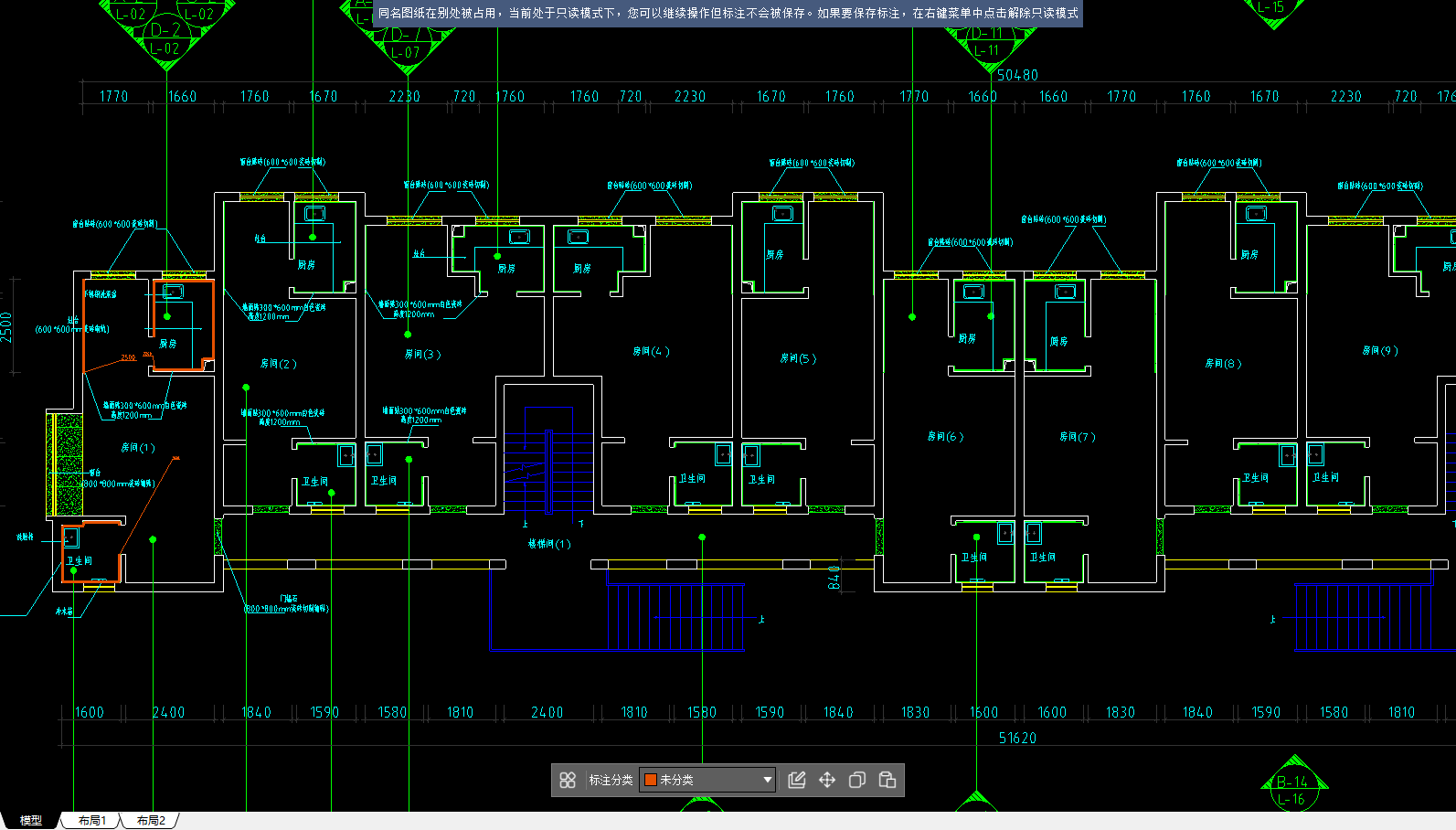Click the 房间(5) room label
The height and width of the screenshot is (830, 1456).
click(799, 359)
